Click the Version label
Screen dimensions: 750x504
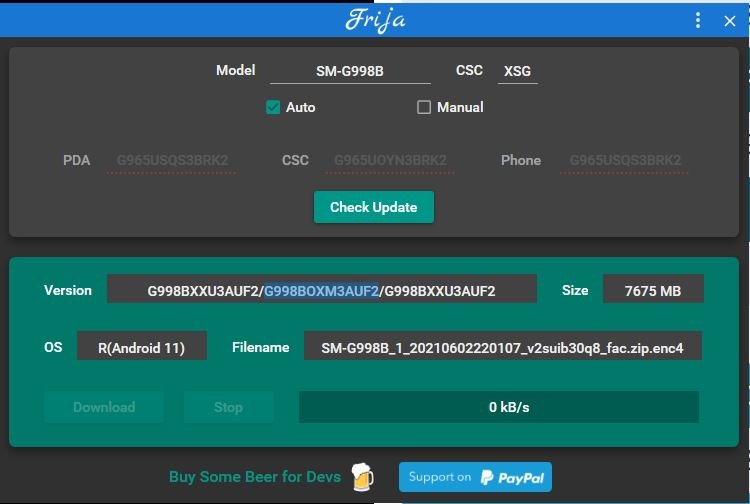tap(68, 290)
